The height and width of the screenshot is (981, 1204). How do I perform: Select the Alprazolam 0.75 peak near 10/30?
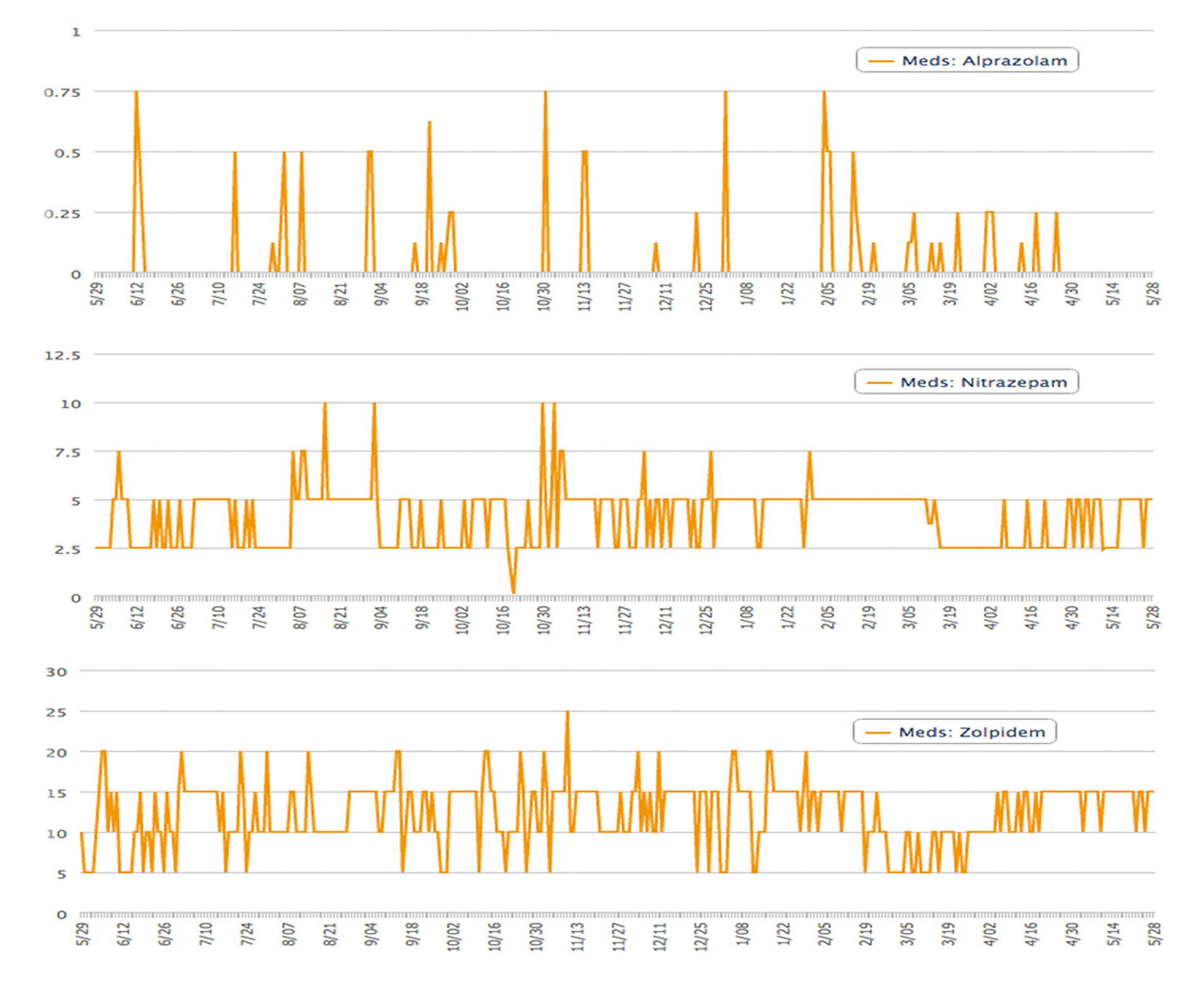pyautogui.click(x=546, y=92)
